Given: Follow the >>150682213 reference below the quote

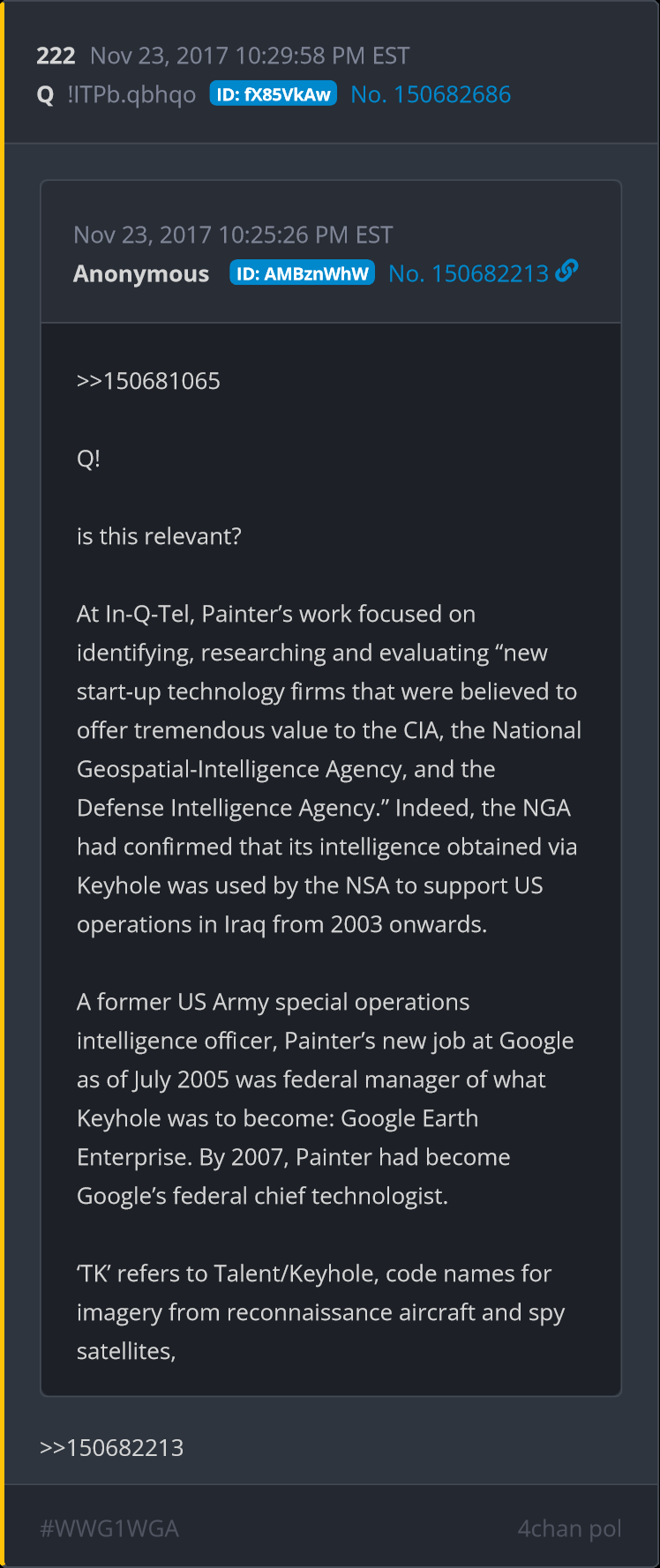Looking at the screenshot, I should pyautogui.click(x=111, y=1447).
